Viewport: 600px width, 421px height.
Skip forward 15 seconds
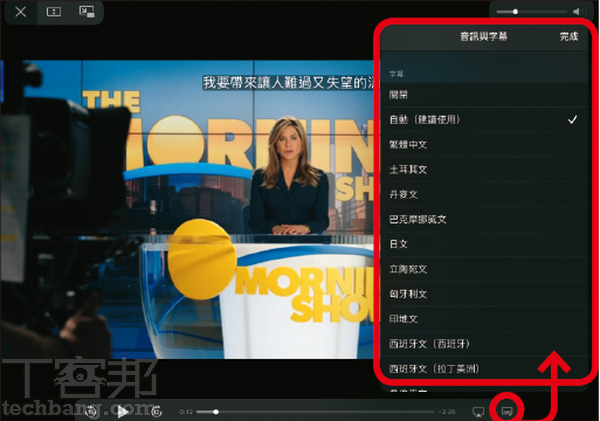click(157, 411)
